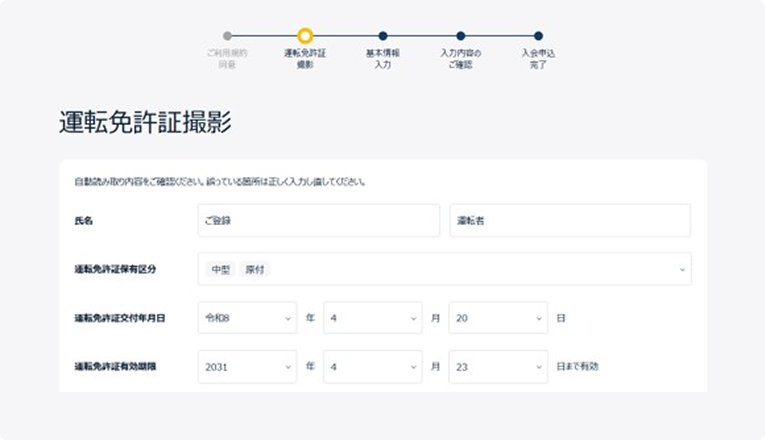Click the 運転免許証有効期限 label
The width and height of the screenshot is (765, 440).
click(x=115, y=366)
